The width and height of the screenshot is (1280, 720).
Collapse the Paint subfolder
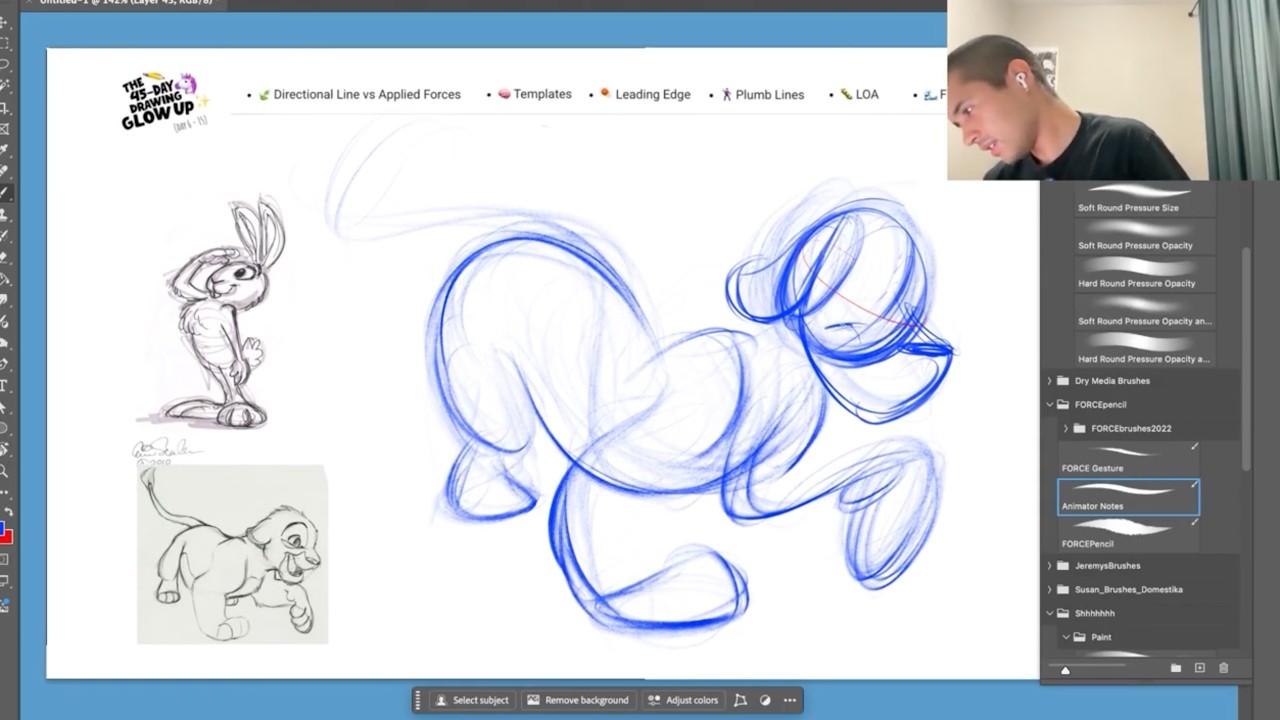click(x=1065, y=637)
